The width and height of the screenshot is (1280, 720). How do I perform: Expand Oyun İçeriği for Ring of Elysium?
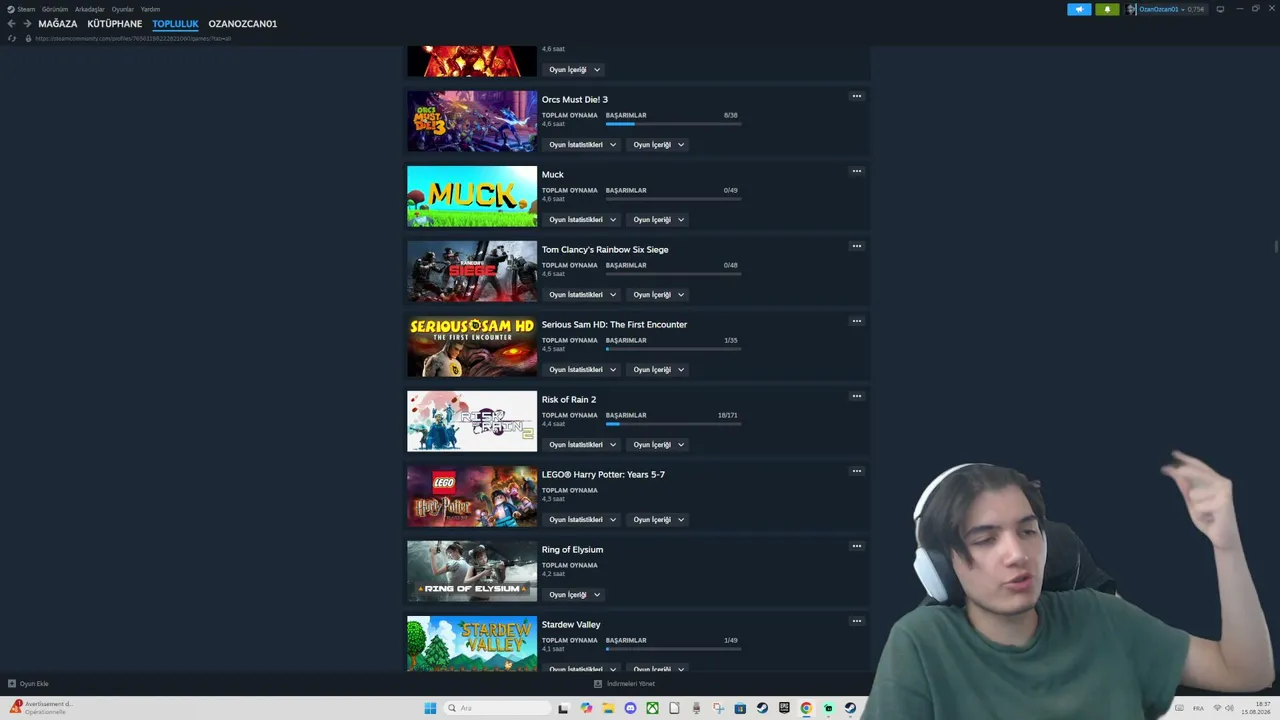[574, 595]
